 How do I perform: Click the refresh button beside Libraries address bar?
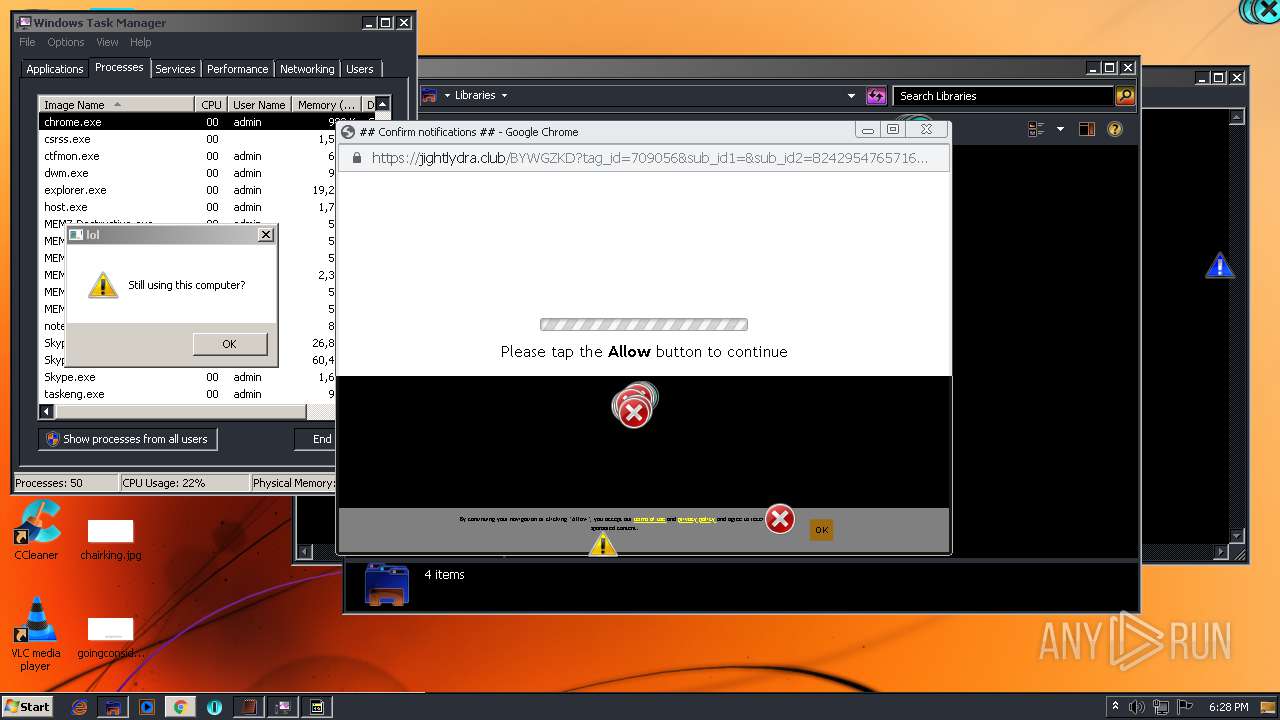(876, 96)
